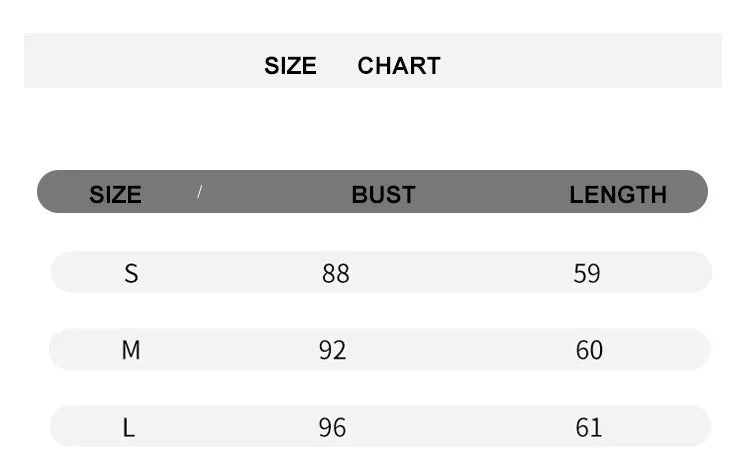The image size is (750, 455).
Task: Click length value 60 in the M row
Action: pos(589,350)
